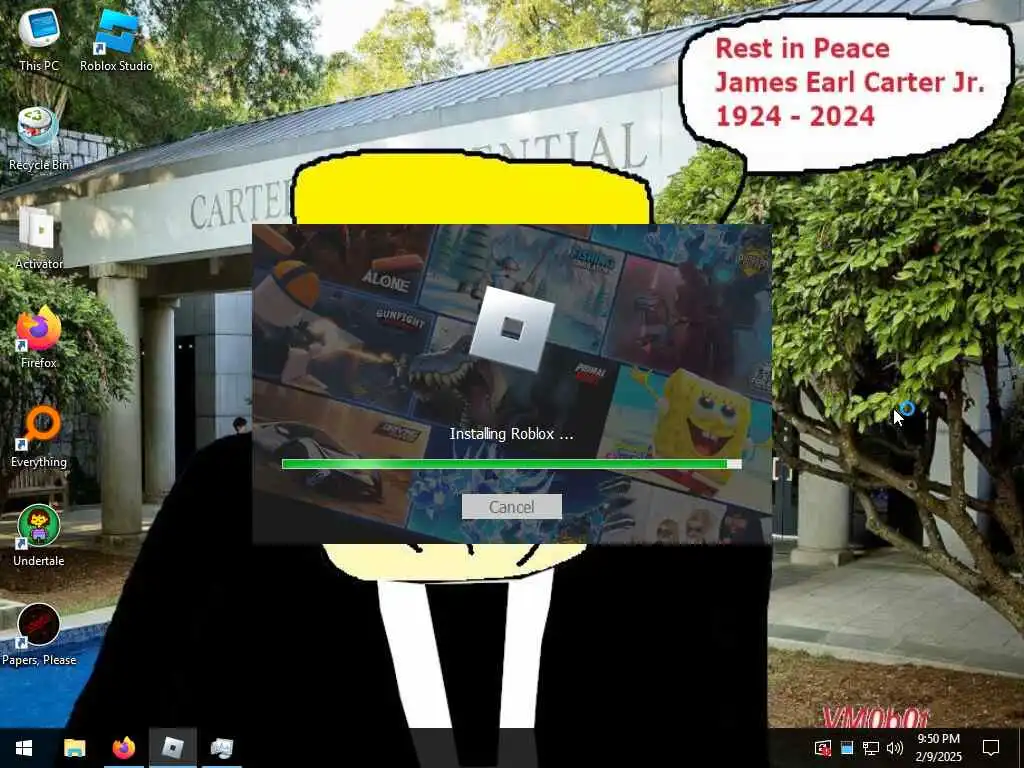
Task: Select the Everything search shortcut
Action: 39,436
